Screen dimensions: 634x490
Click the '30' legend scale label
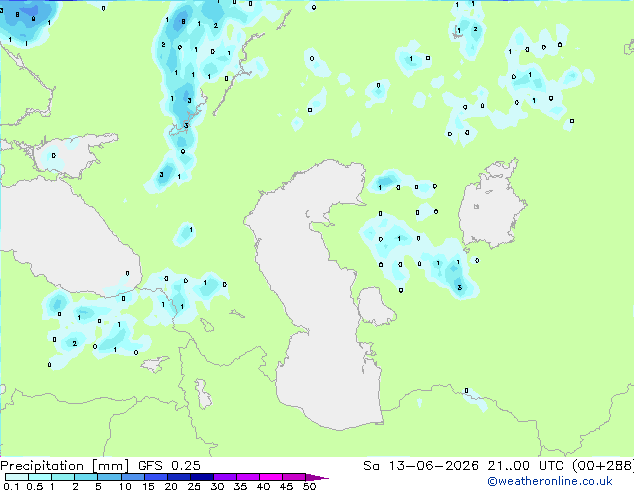coord(217,486)
